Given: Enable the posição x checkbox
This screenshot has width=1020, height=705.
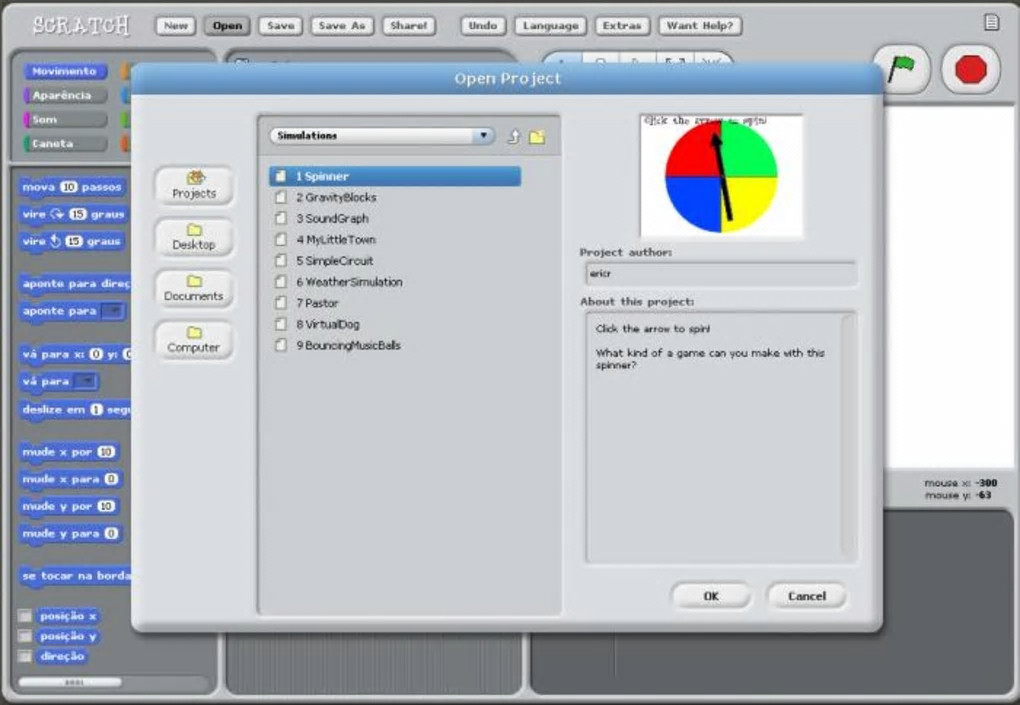Looking at the screenshot, I should coord(25,615).
